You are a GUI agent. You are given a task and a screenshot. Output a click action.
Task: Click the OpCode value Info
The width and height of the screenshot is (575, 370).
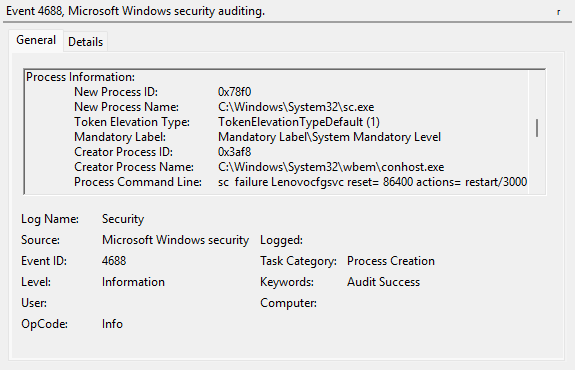click(x=112, y=324)
